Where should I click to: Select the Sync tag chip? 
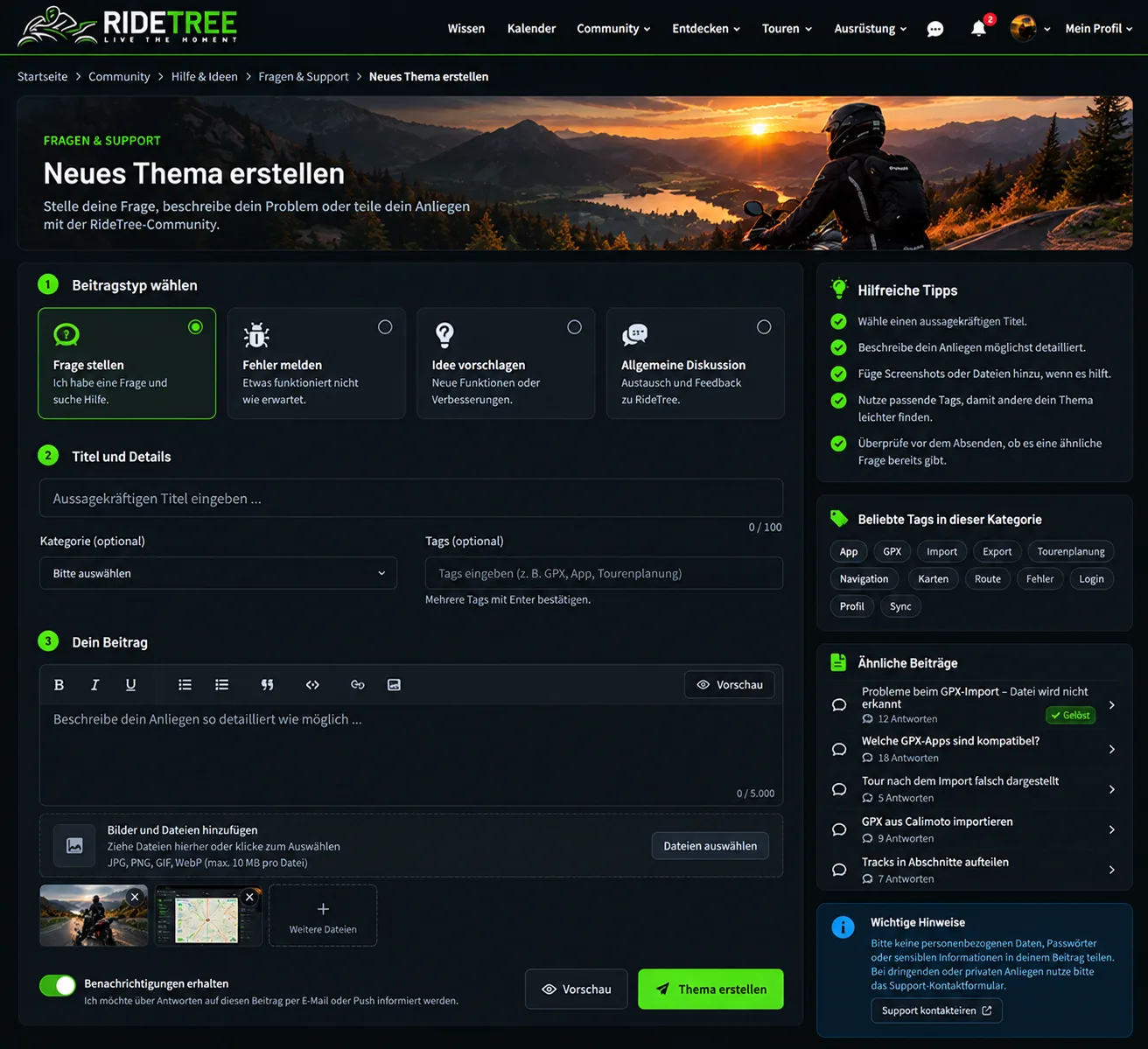pos(900,605)
